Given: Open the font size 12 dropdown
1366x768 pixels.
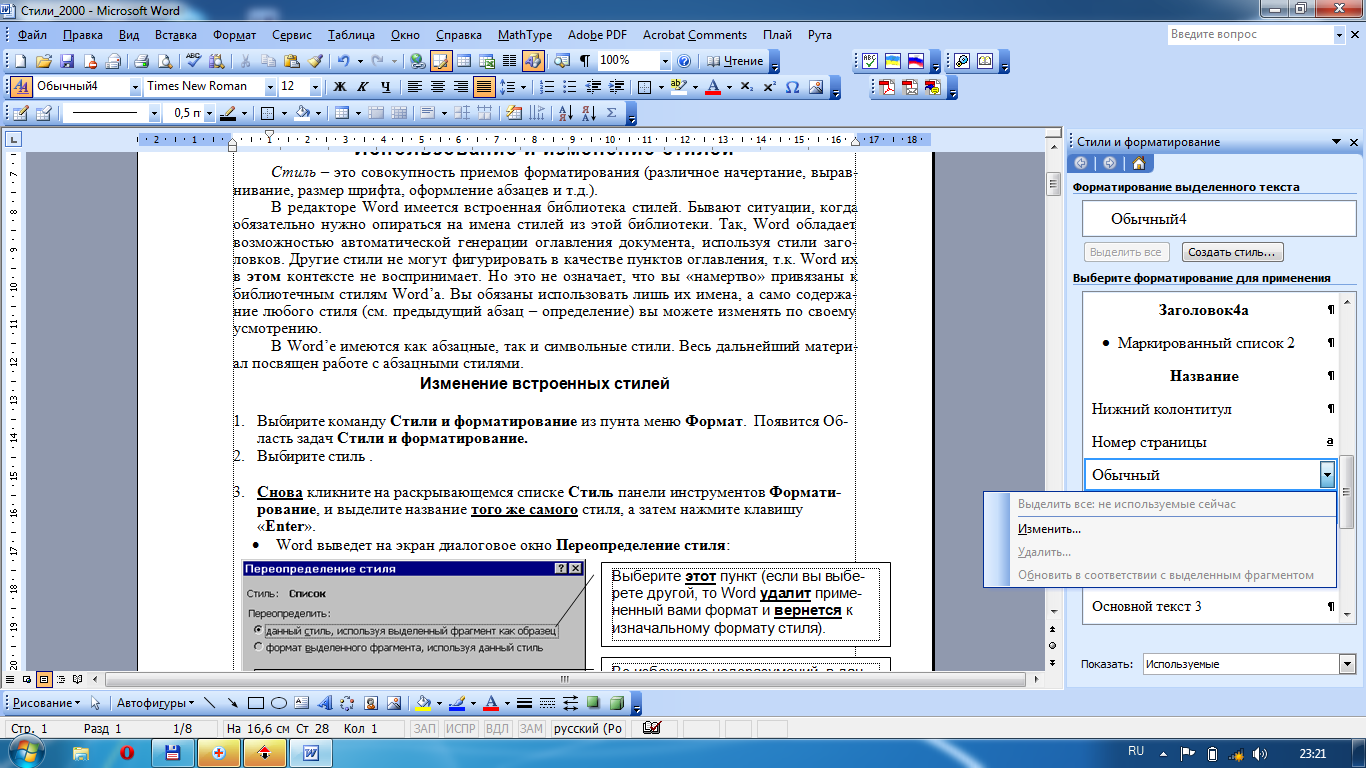Looking at the screenshot, I should point(316,87).
